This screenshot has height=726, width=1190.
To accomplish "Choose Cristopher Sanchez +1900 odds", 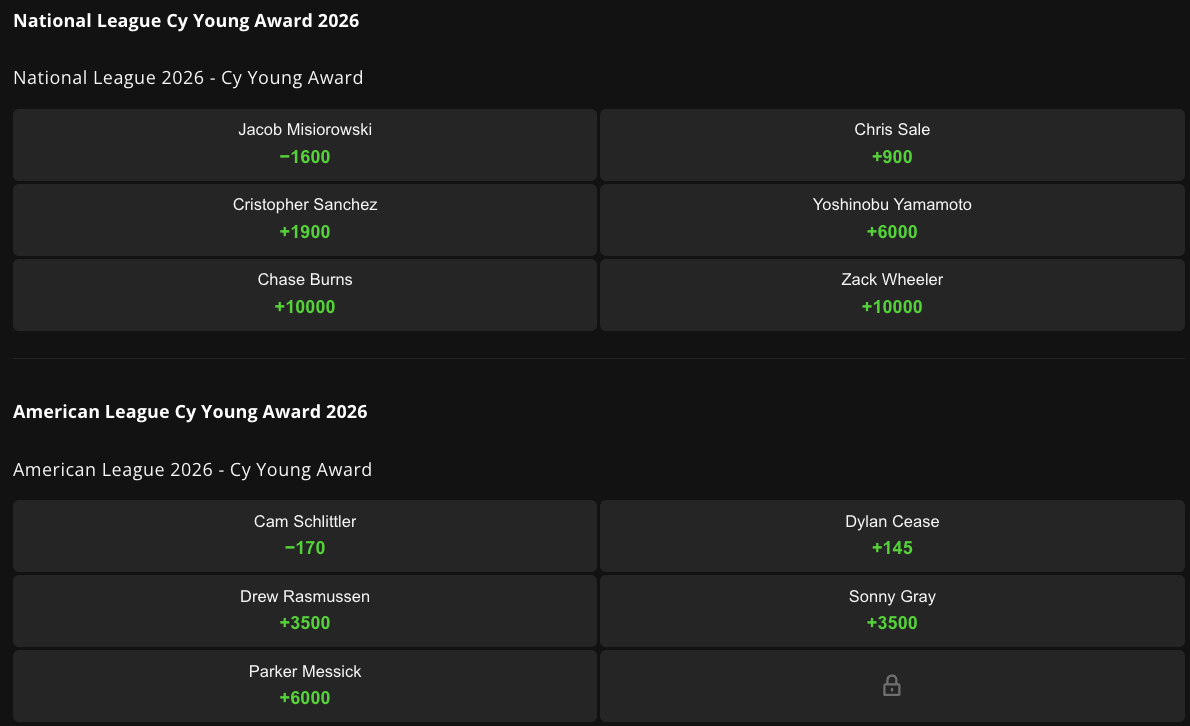I will [304, 219].
